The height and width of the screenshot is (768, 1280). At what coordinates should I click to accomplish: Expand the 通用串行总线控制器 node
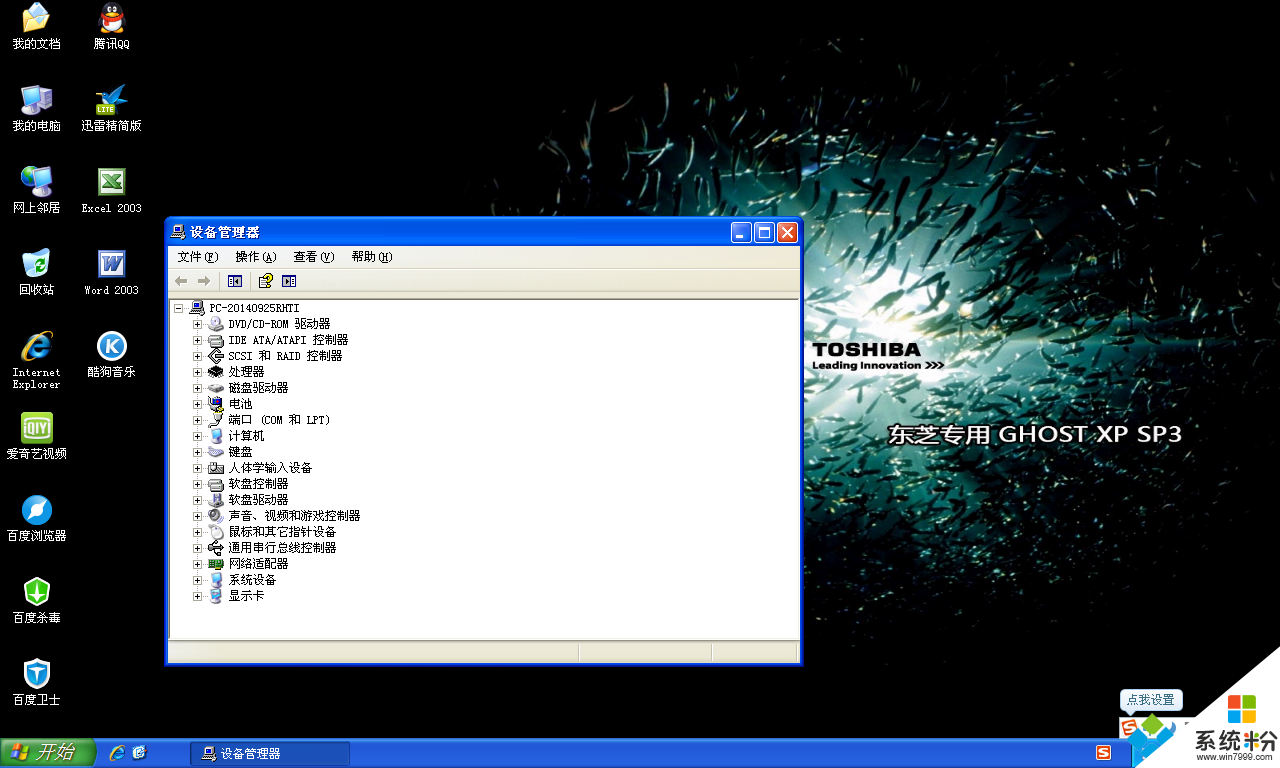point(198,548)
